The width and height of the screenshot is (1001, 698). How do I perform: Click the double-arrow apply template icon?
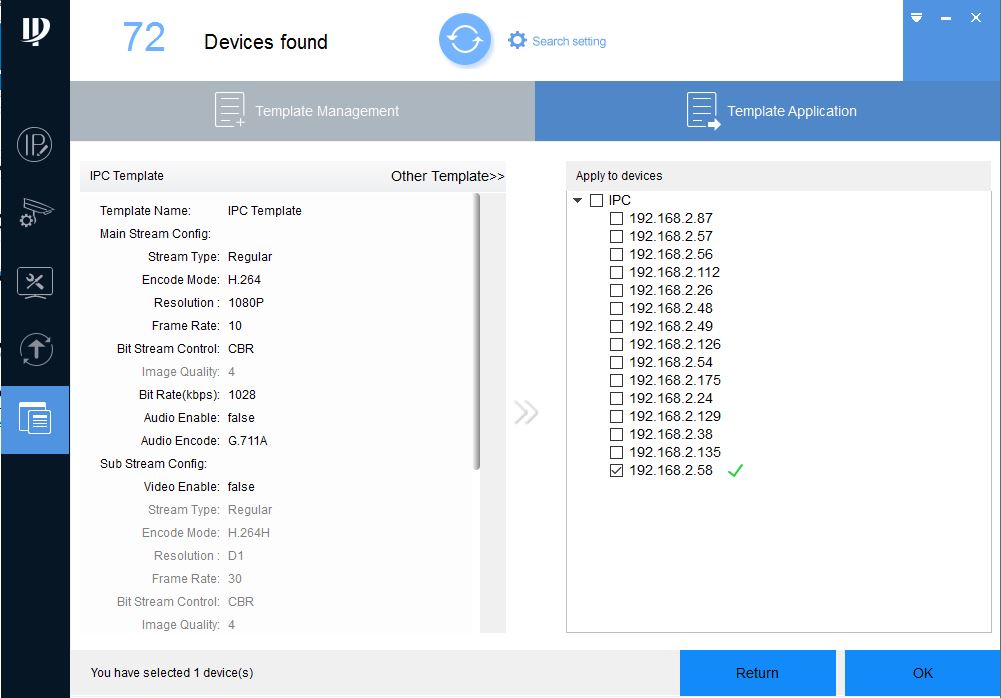click(526, 413)
